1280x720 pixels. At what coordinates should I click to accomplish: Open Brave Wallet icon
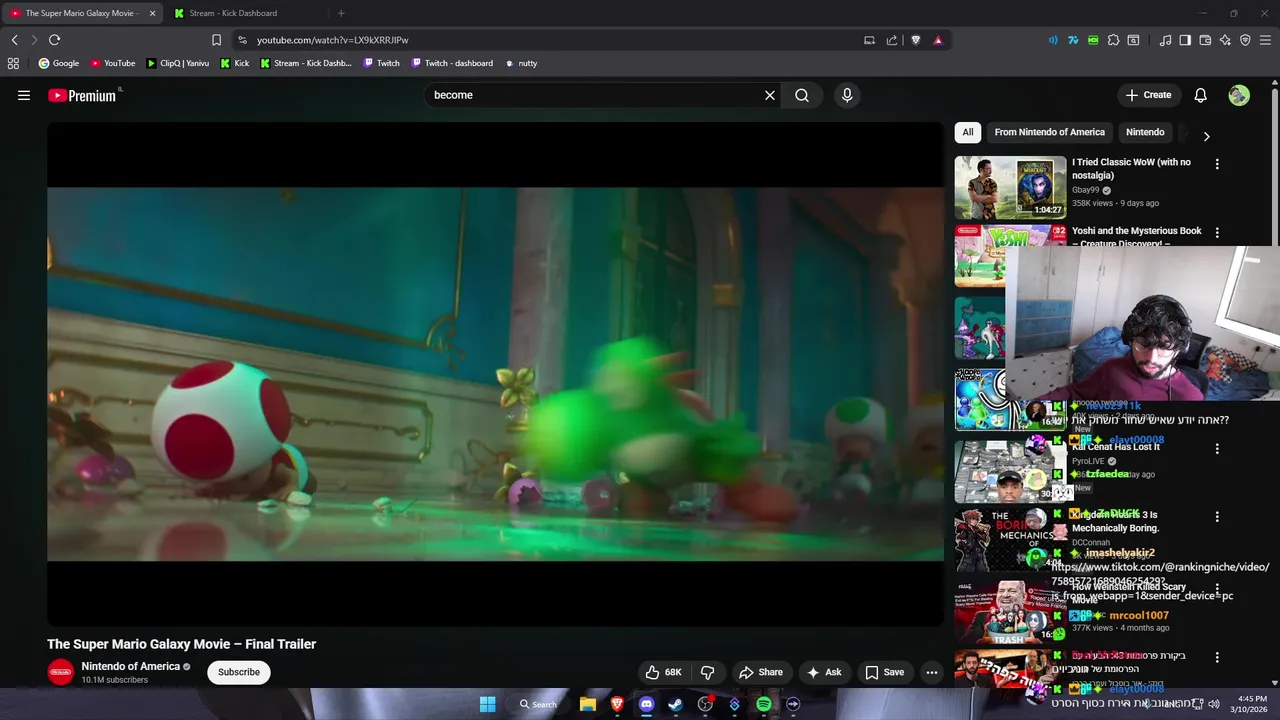pyautogui.click(x=1205, y=40)
